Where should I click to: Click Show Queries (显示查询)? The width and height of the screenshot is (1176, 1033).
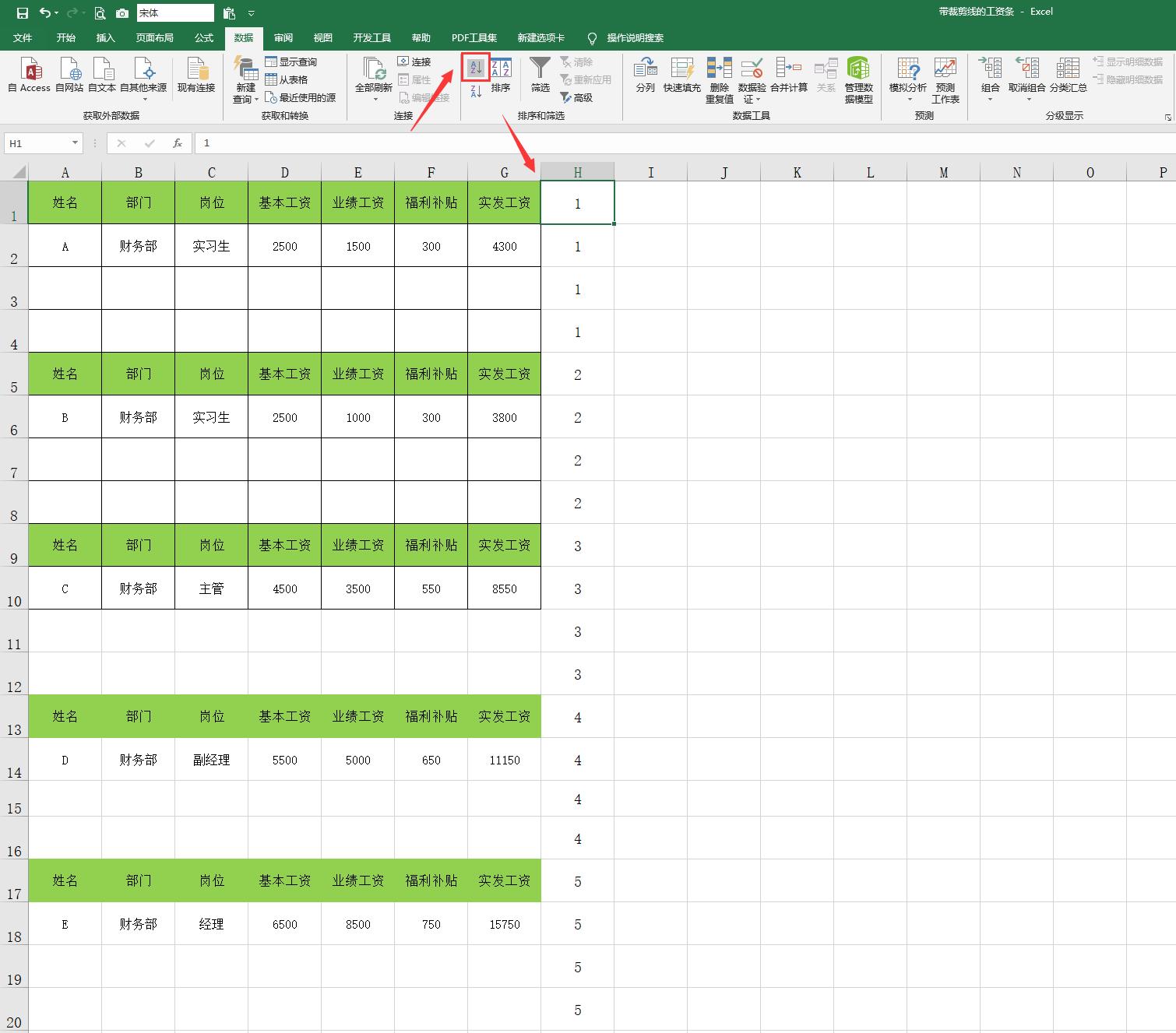pos(291,61)
